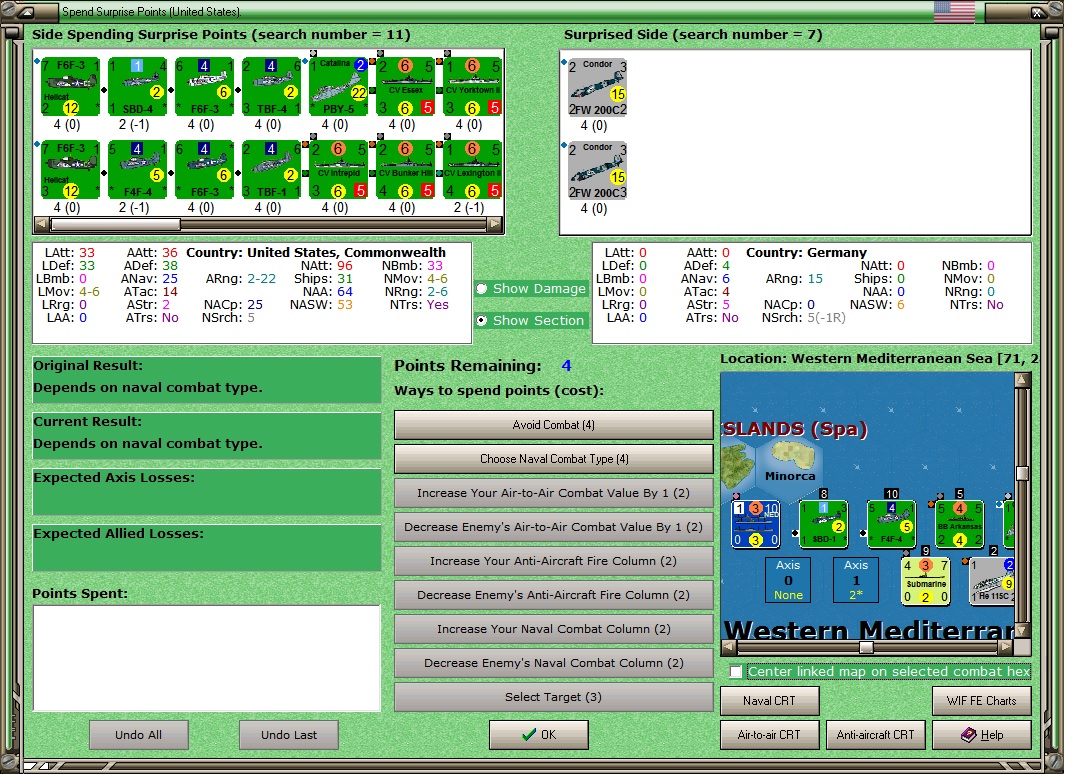
Task: Select the top-row F6F-3 unit beside SBD-4
Action: click(205, 86)
